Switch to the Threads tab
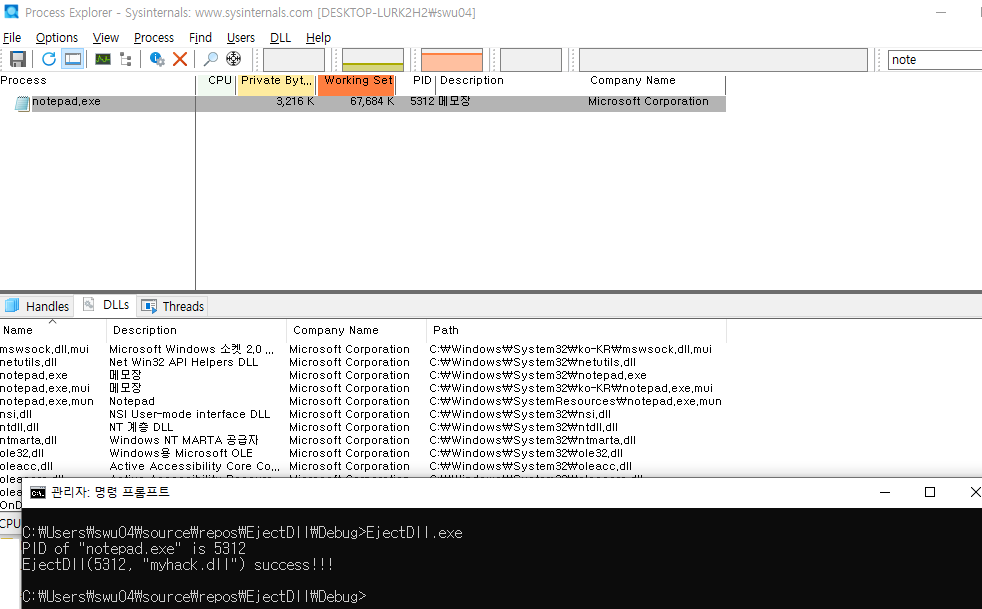982x609 pixels. point(173,306)
